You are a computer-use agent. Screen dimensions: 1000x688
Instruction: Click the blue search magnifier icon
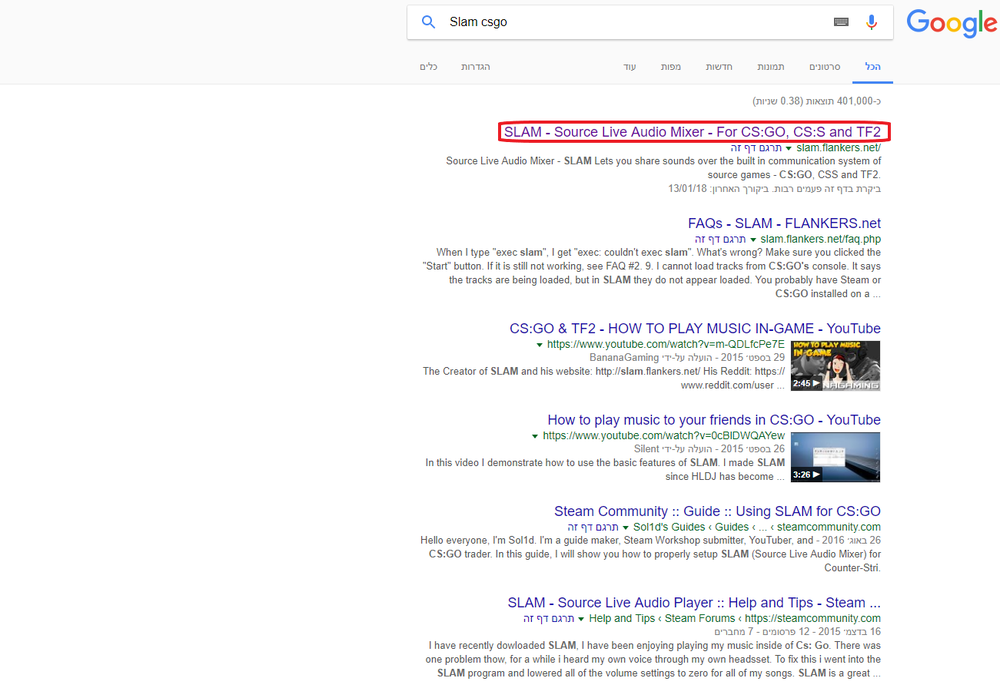428,22
